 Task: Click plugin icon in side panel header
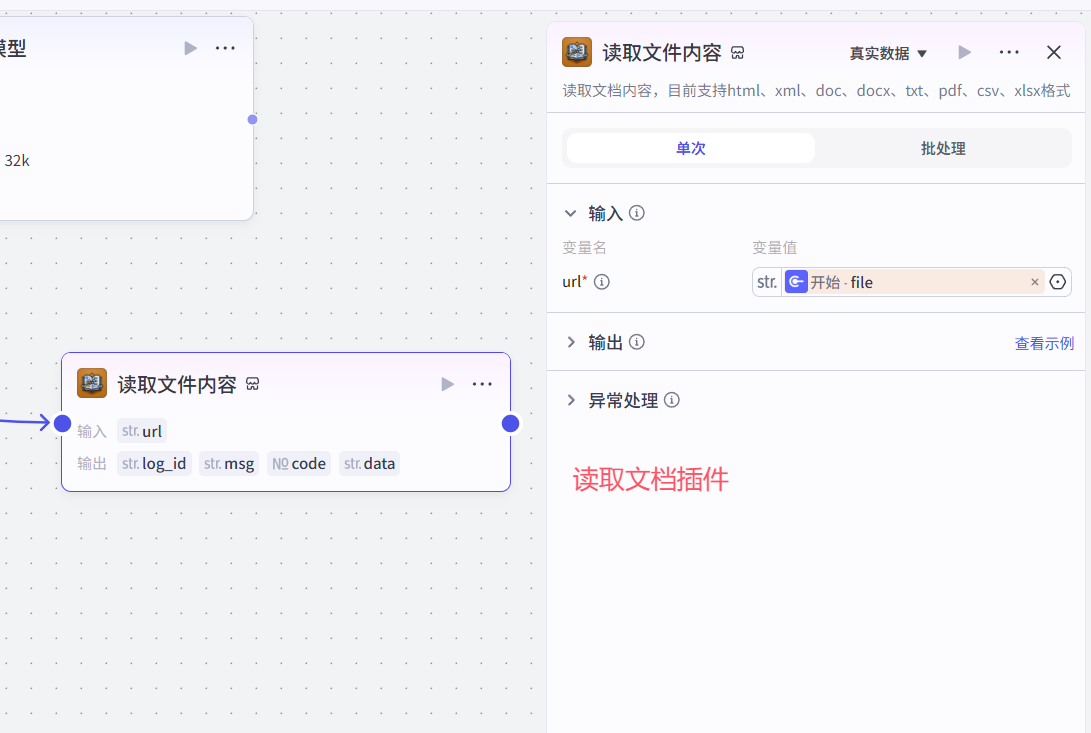point(577,52)
